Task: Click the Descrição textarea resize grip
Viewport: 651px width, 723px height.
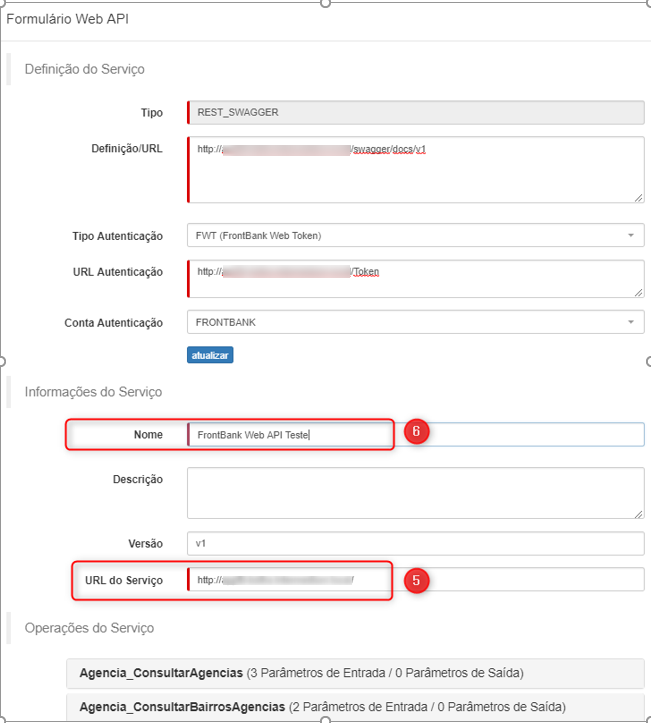Action: 638,512
